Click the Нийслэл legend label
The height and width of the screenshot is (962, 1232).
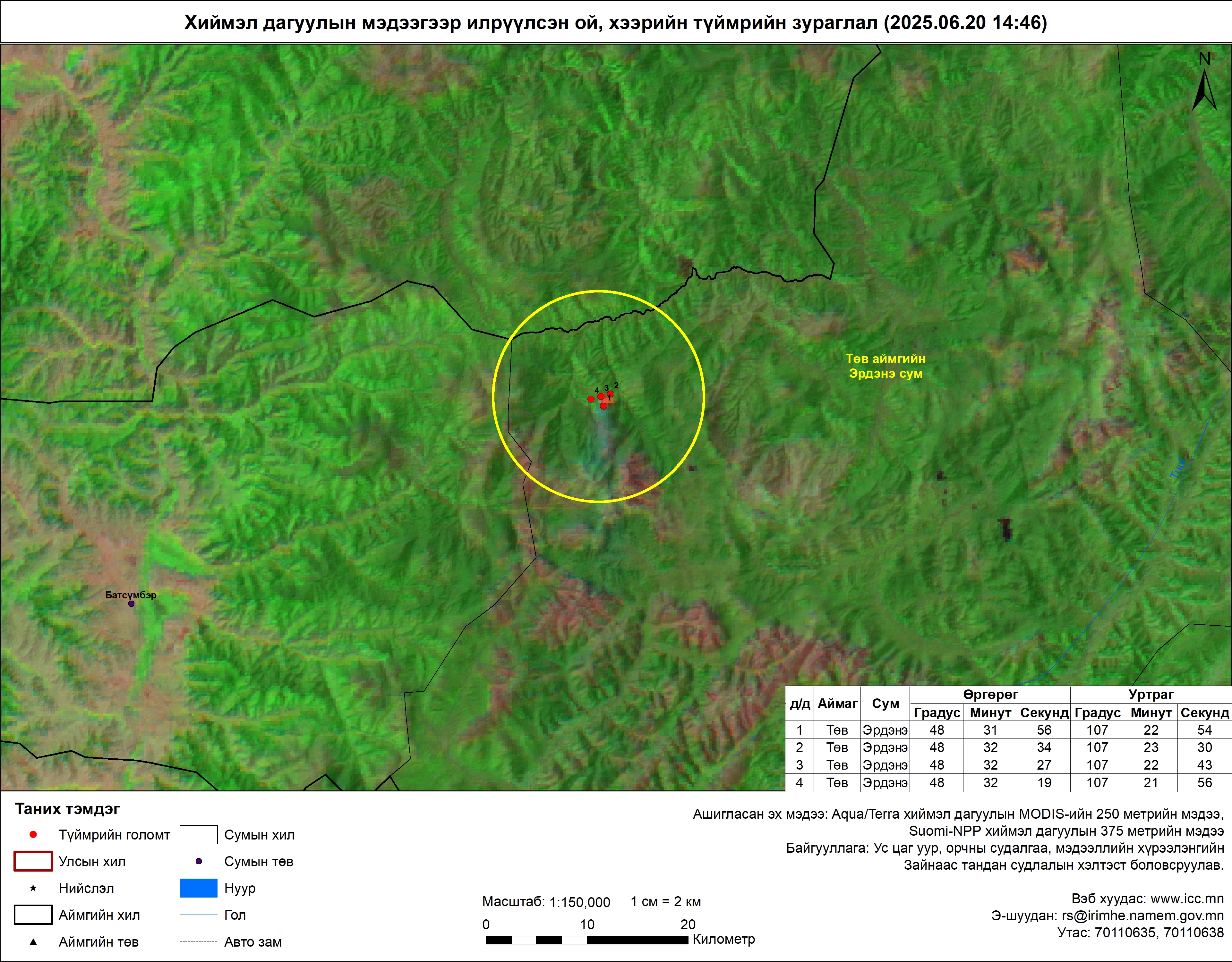86,889
